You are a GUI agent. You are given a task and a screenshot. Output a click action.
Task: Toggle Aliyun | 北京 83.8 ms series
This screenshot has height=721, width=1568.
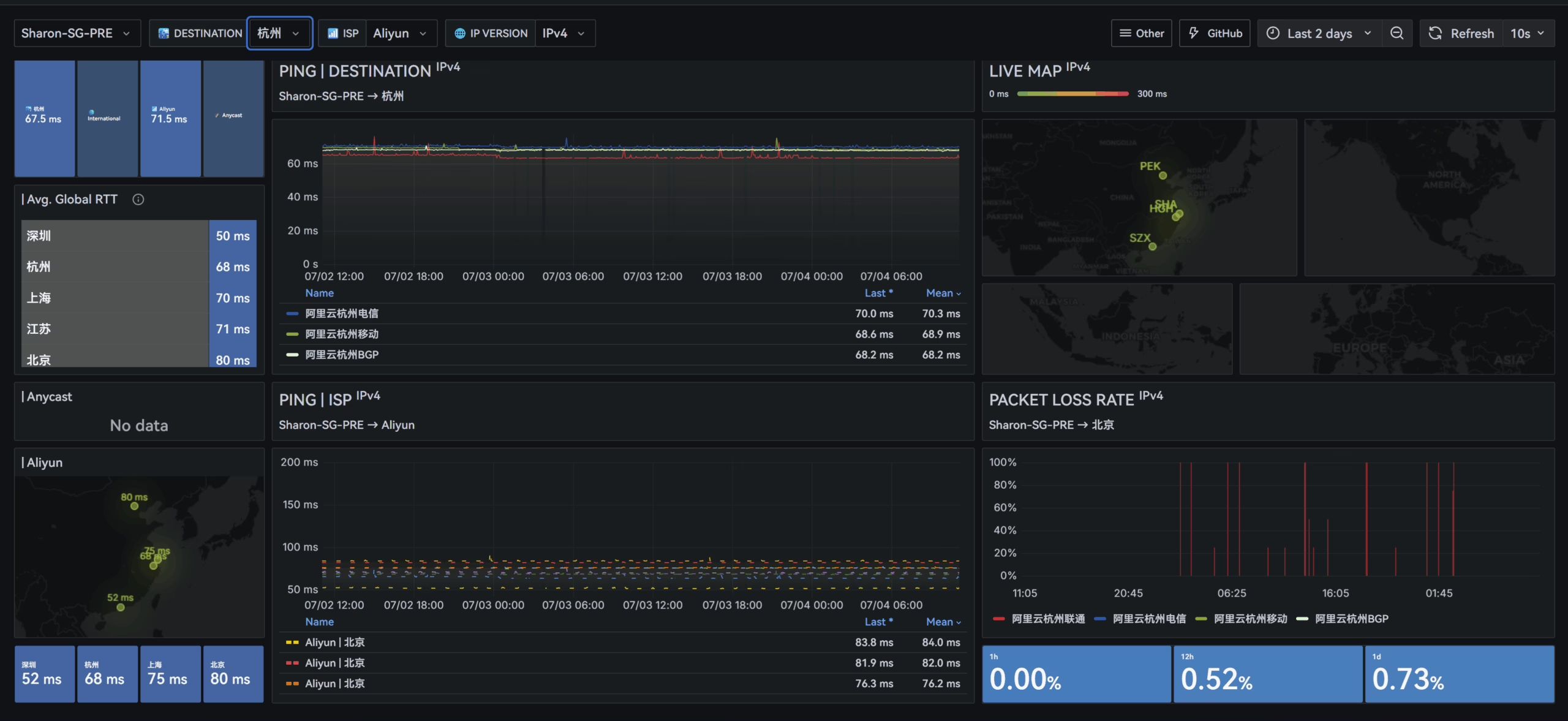[334, 642]
